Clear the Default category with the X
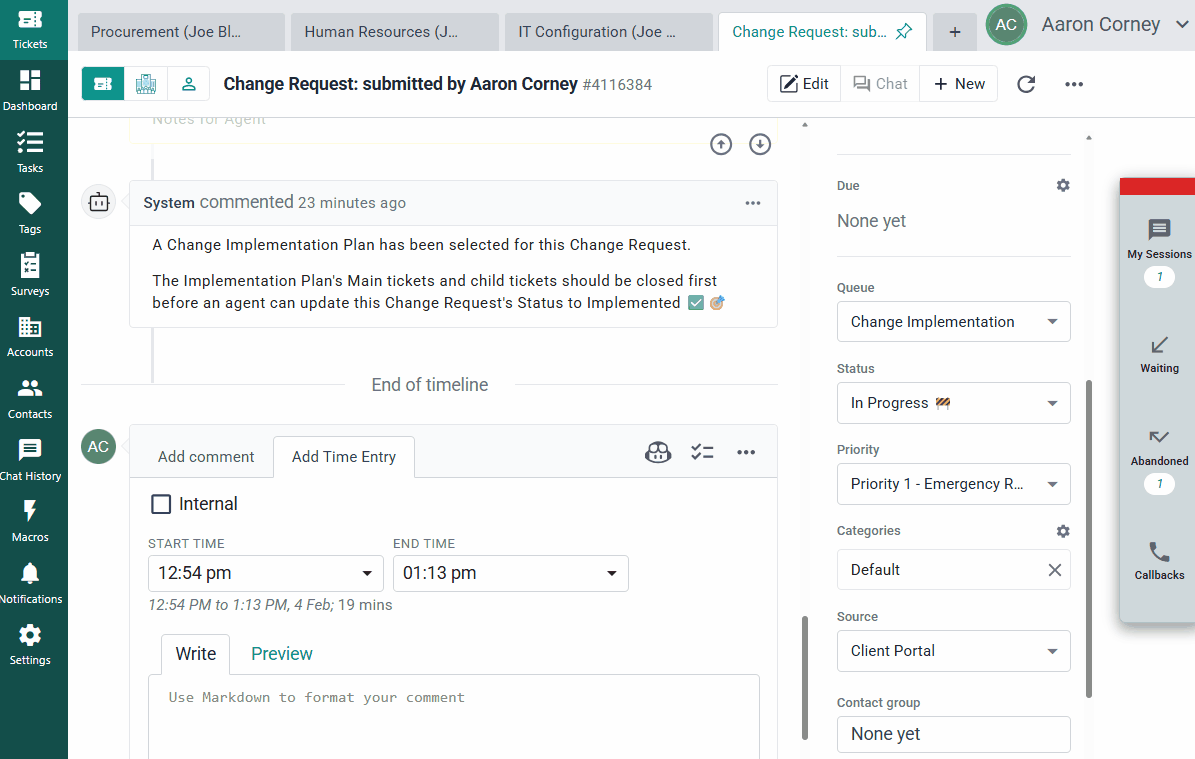 point(1054,570)
